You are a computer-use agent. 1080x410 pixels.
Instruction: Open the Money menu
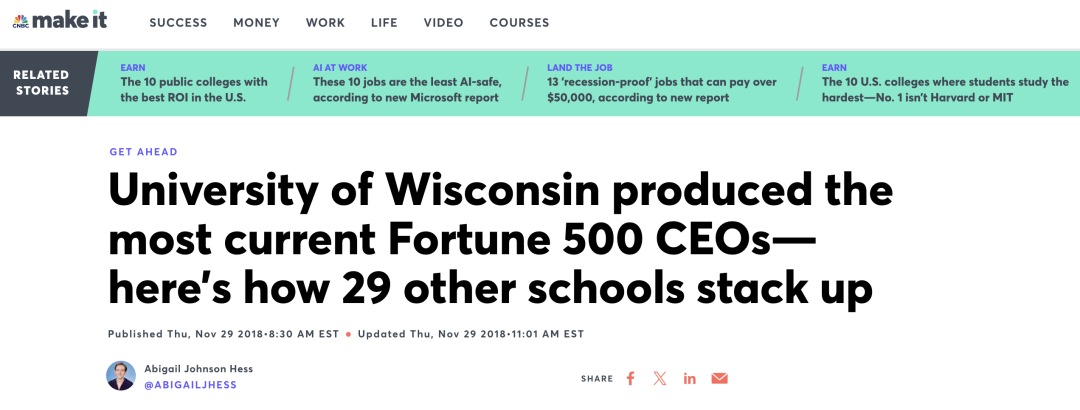[256, 23]
